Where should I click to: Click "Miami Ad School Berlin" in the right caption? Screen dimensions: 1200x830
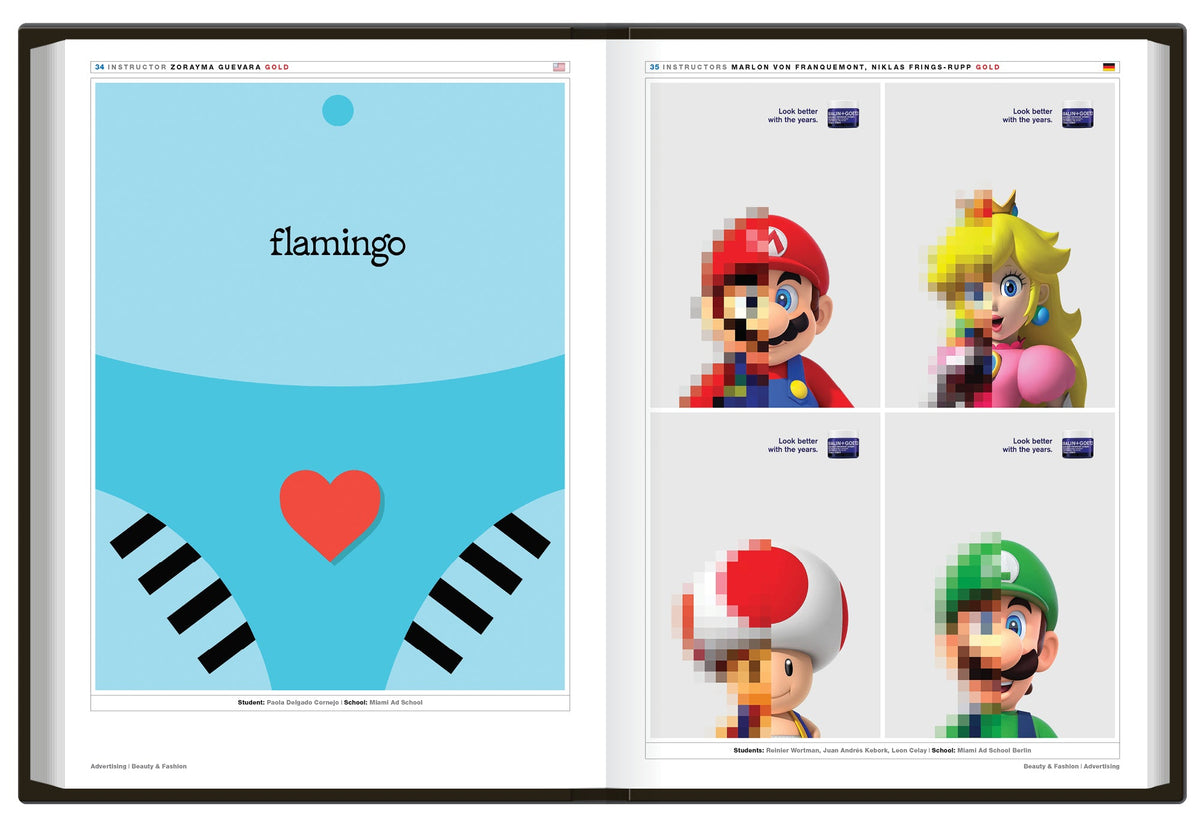coord(994,750)
